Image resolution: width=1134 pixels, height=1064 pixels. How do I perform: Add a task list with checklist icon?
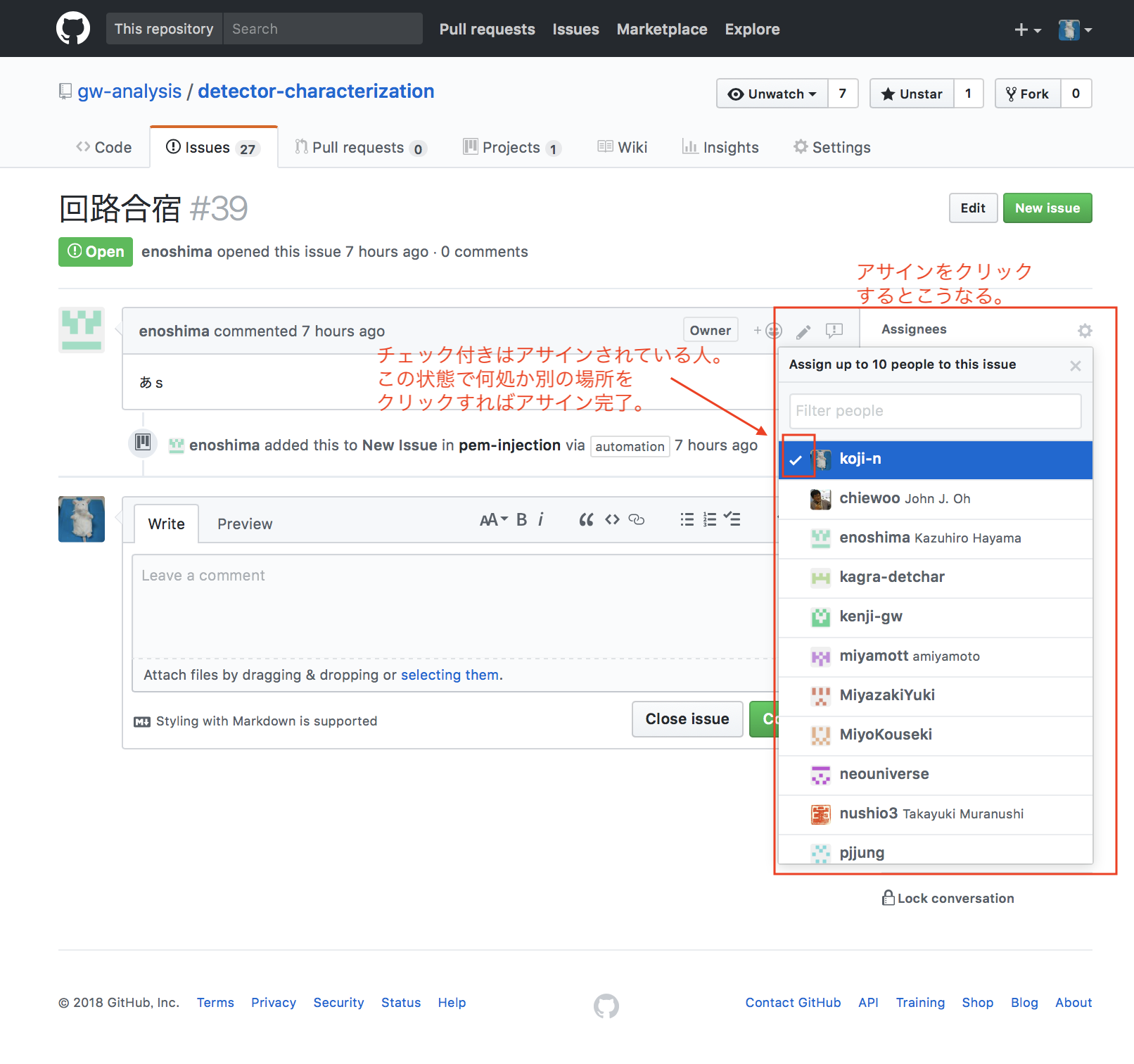click(x=732, y=520)
